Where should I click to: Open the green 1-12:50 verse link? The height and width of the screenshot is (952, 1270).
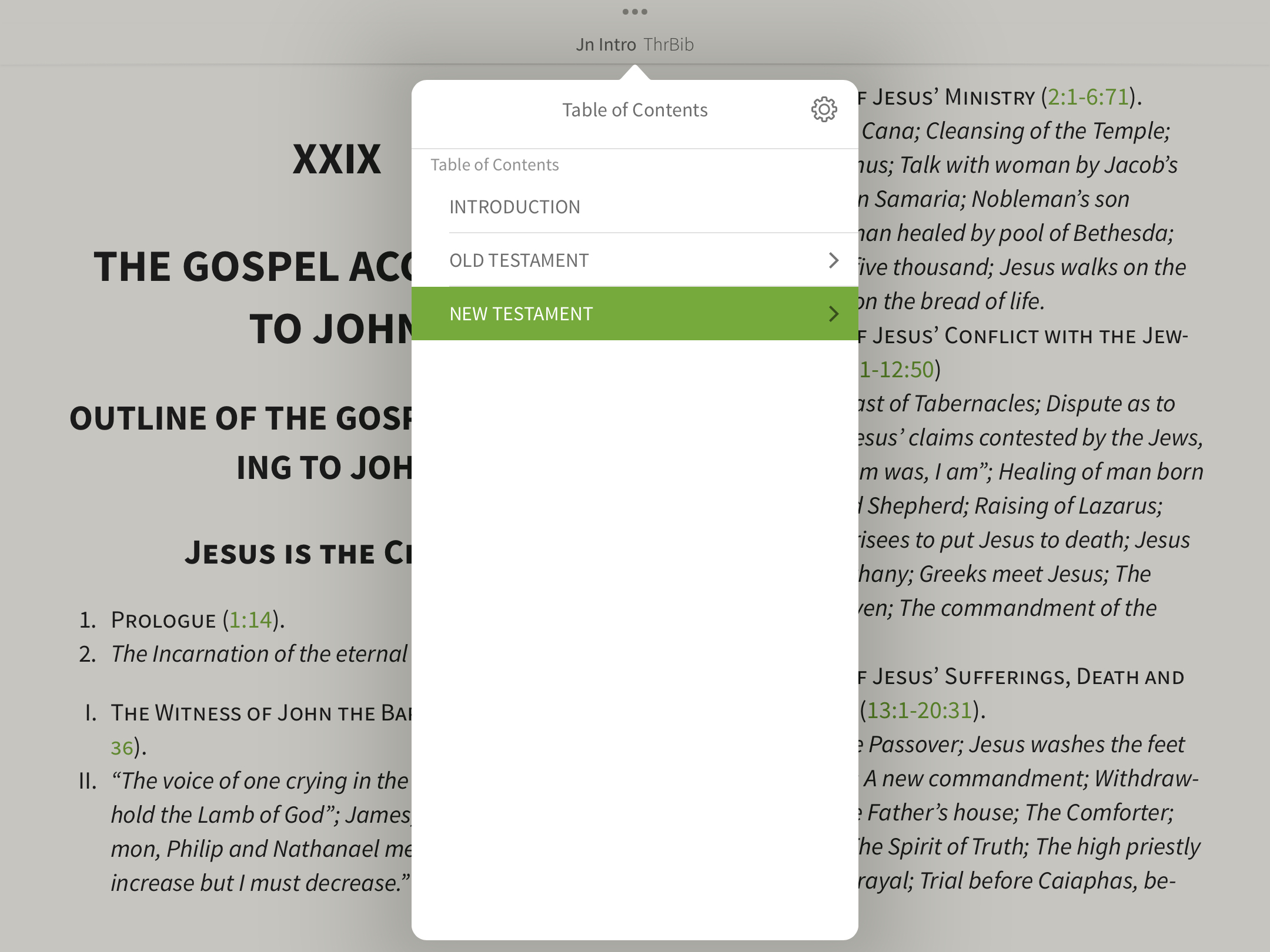896,370
